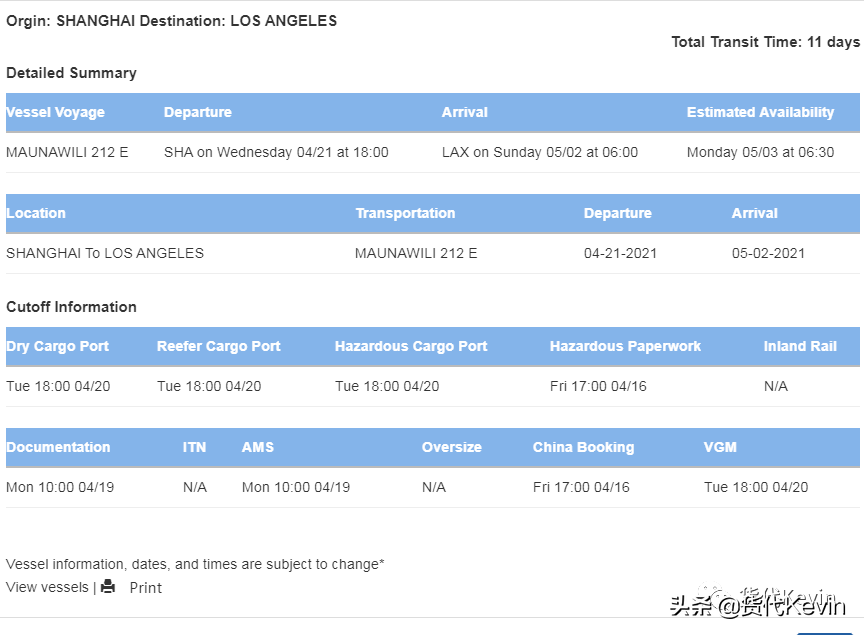Click the Cutoff Information section heading
Viewport: 864px width, 635px height.
coord(71,307)
